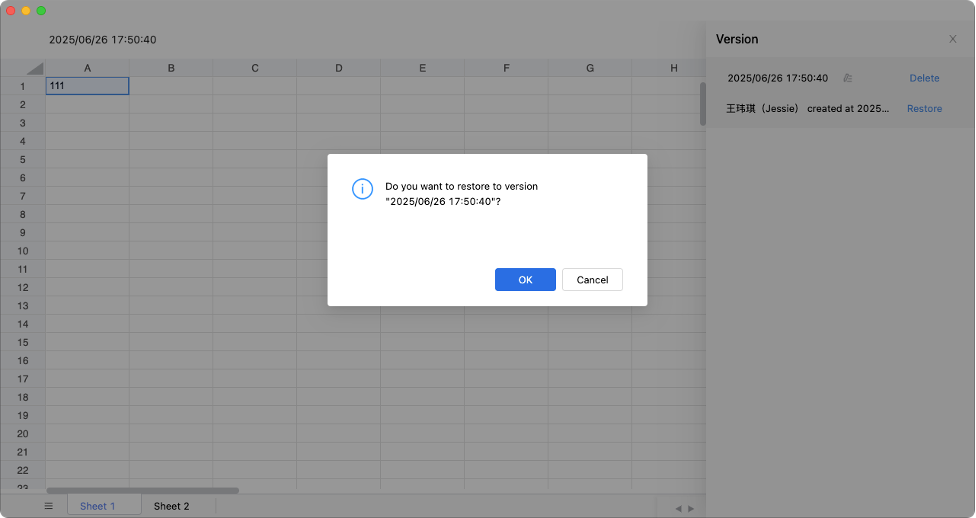This screenshot has width=976, height=518.
Task: Switch to Sheet 2 tab
Action: [x=171, y=506]
